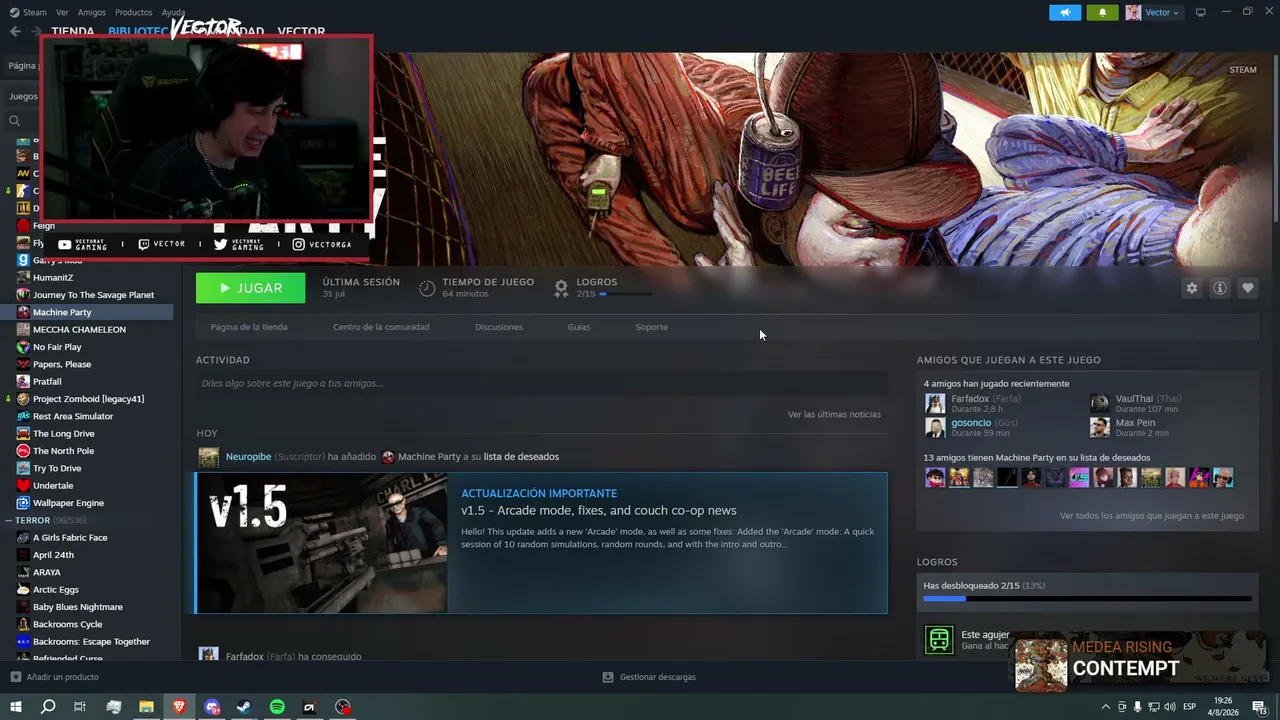Type field: Diles algo sobre este juego

[541, 383]
